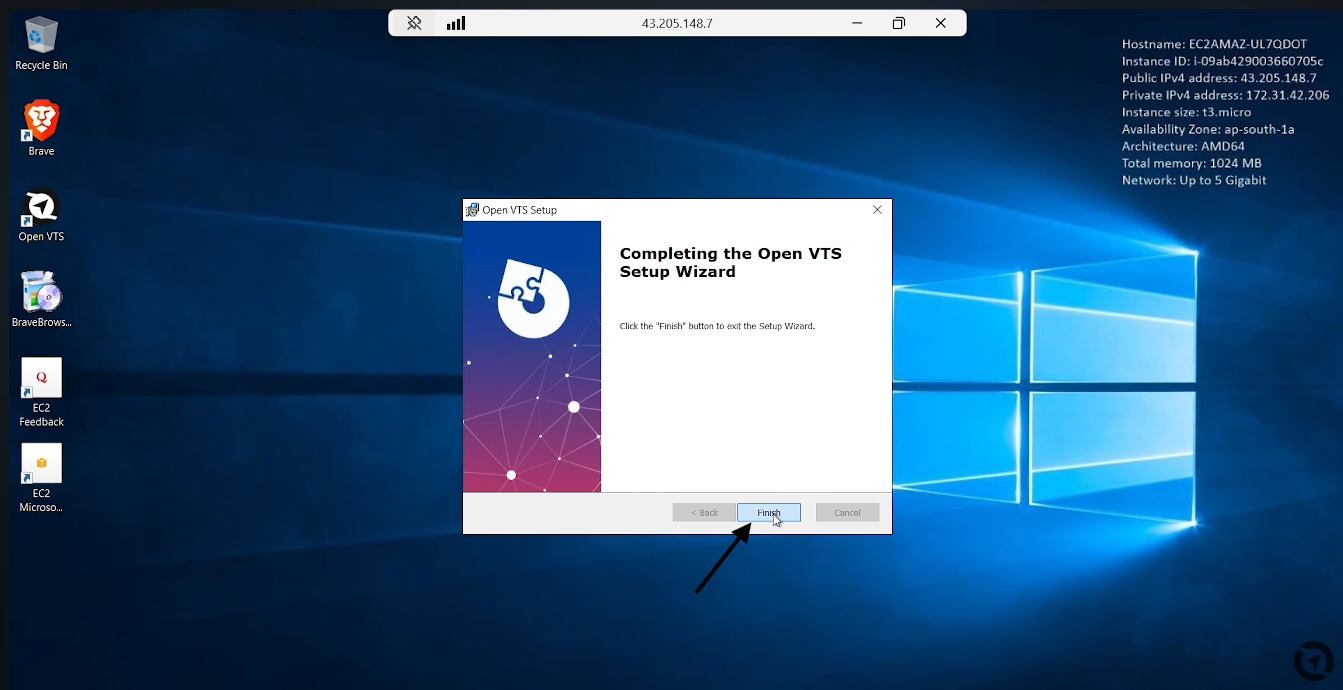The width and height of the screenshot is (1343, 690).
Task: Click the greyed Back button
Action: 704,513
